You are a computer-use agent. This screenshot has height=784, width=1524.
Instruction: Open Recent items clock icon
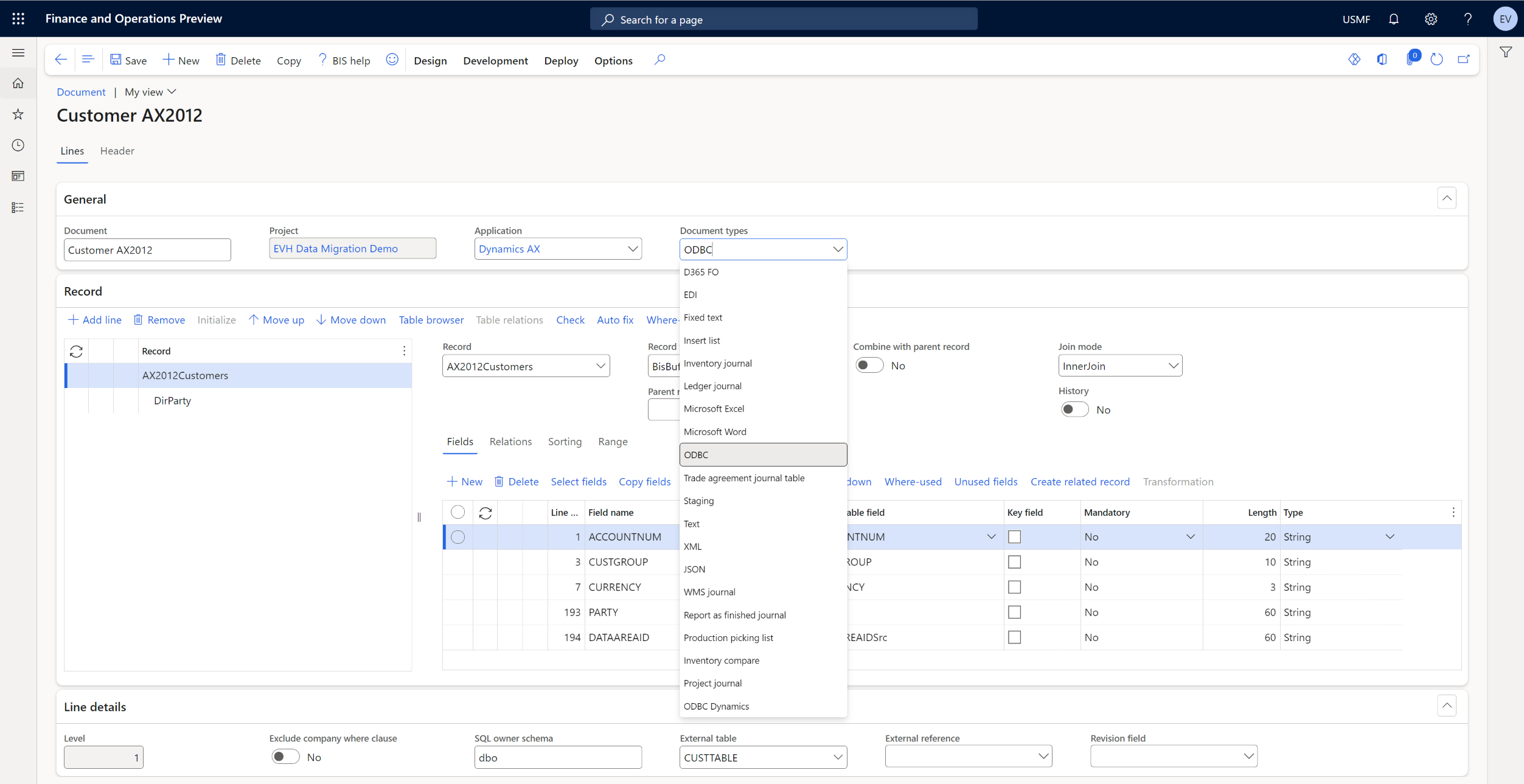[x=18, y=145]
